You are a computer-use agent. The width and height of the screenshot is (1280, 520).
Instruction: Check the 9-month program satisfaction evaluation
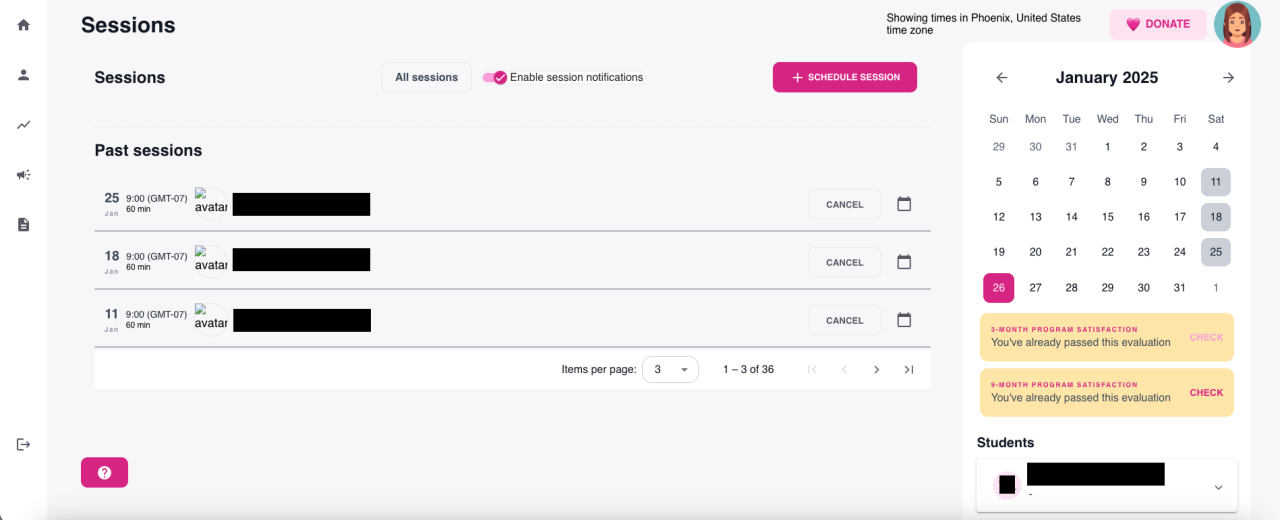click(1206, 393)
